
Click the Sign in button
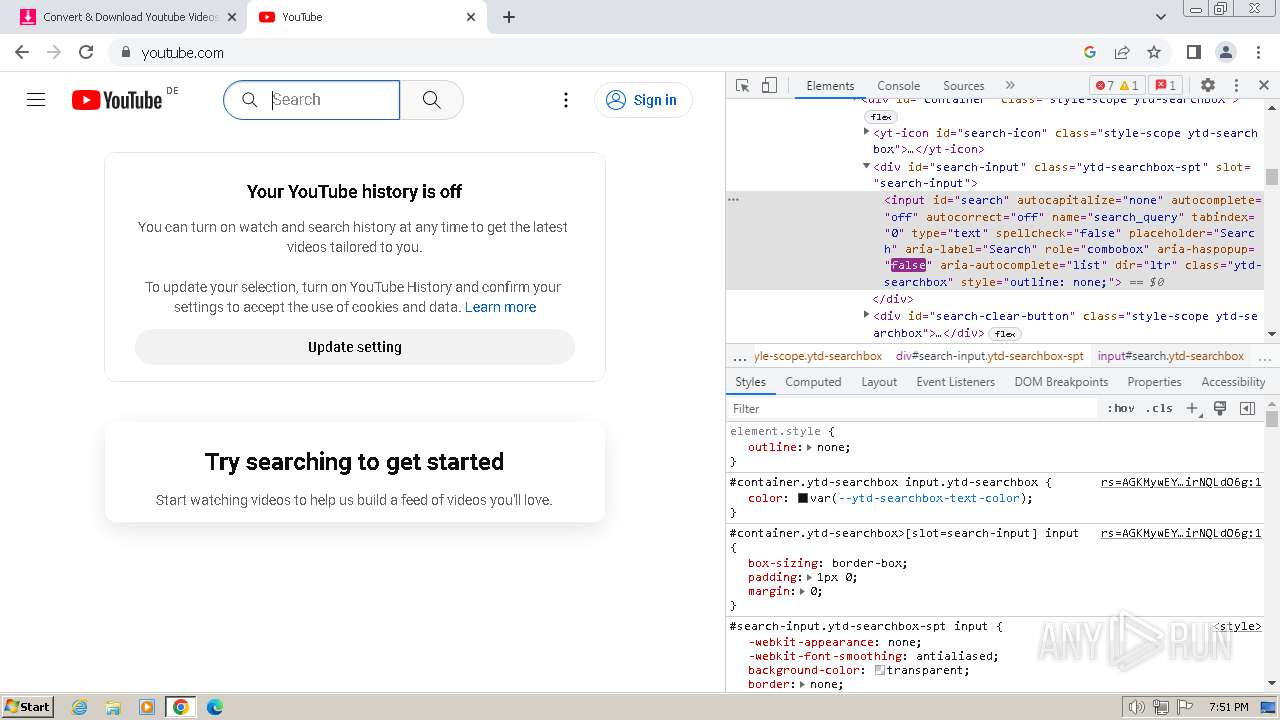pos(643,100)
